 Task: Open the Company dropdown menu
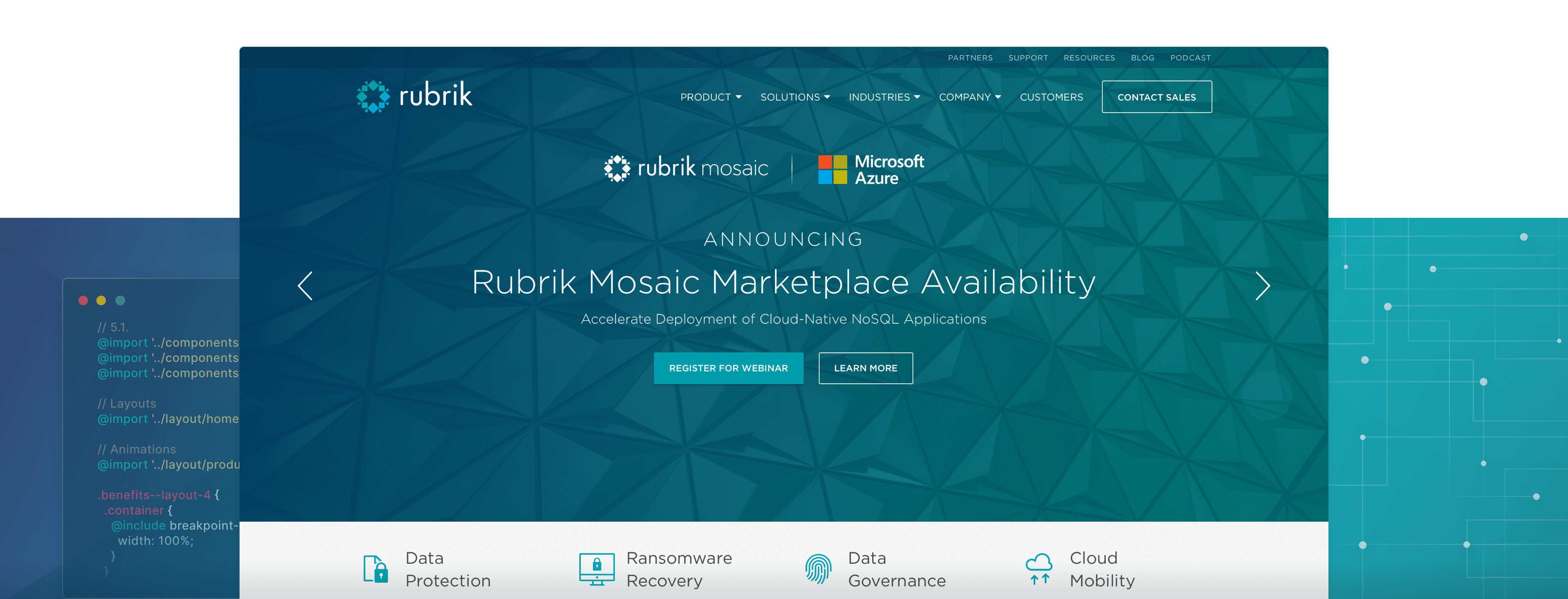click(969, 97)
